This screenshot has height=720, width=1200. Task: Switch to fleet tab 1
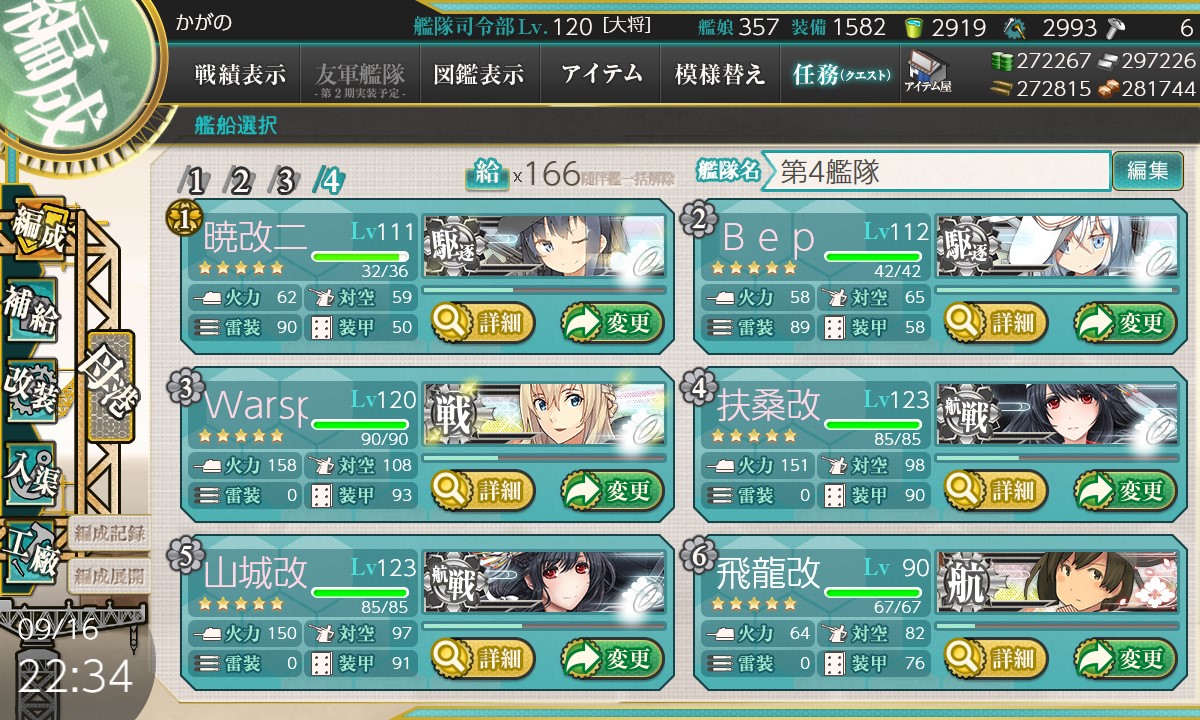[x=195, y=181]
